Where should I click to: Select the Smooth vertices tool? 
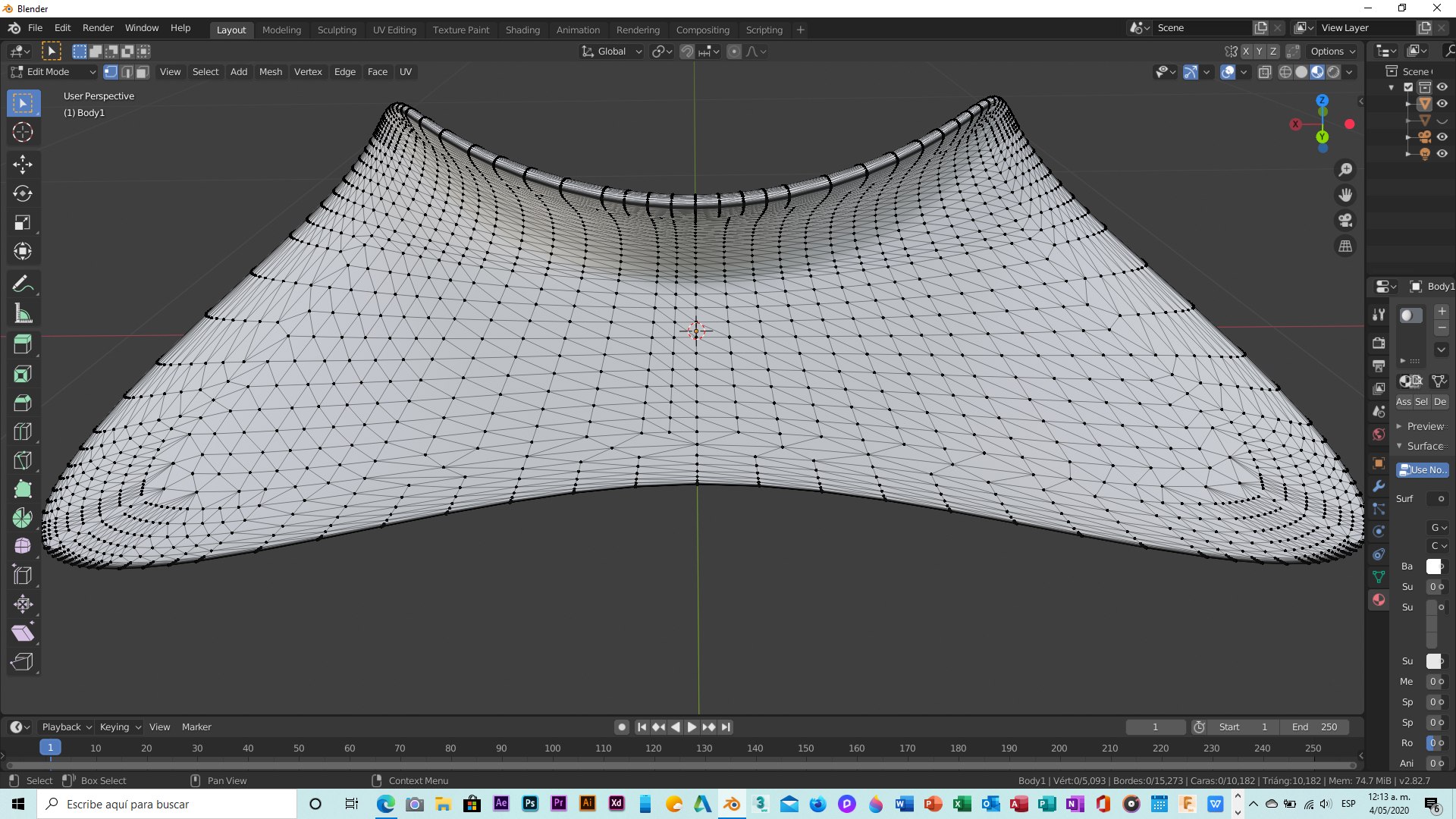pos(23,547)
